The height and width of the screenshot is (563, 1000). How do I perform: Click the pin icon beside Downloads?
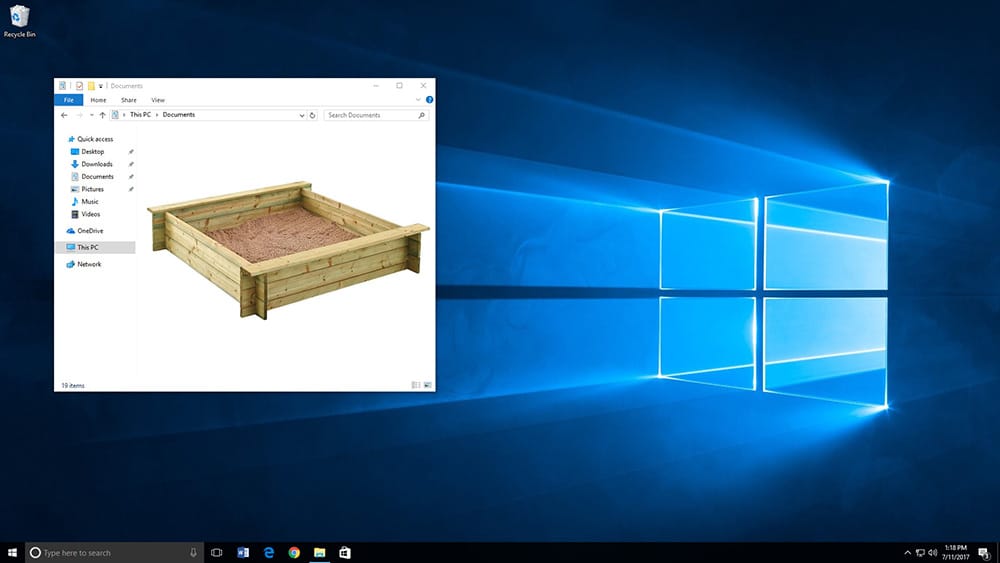(x=131, y=165)
